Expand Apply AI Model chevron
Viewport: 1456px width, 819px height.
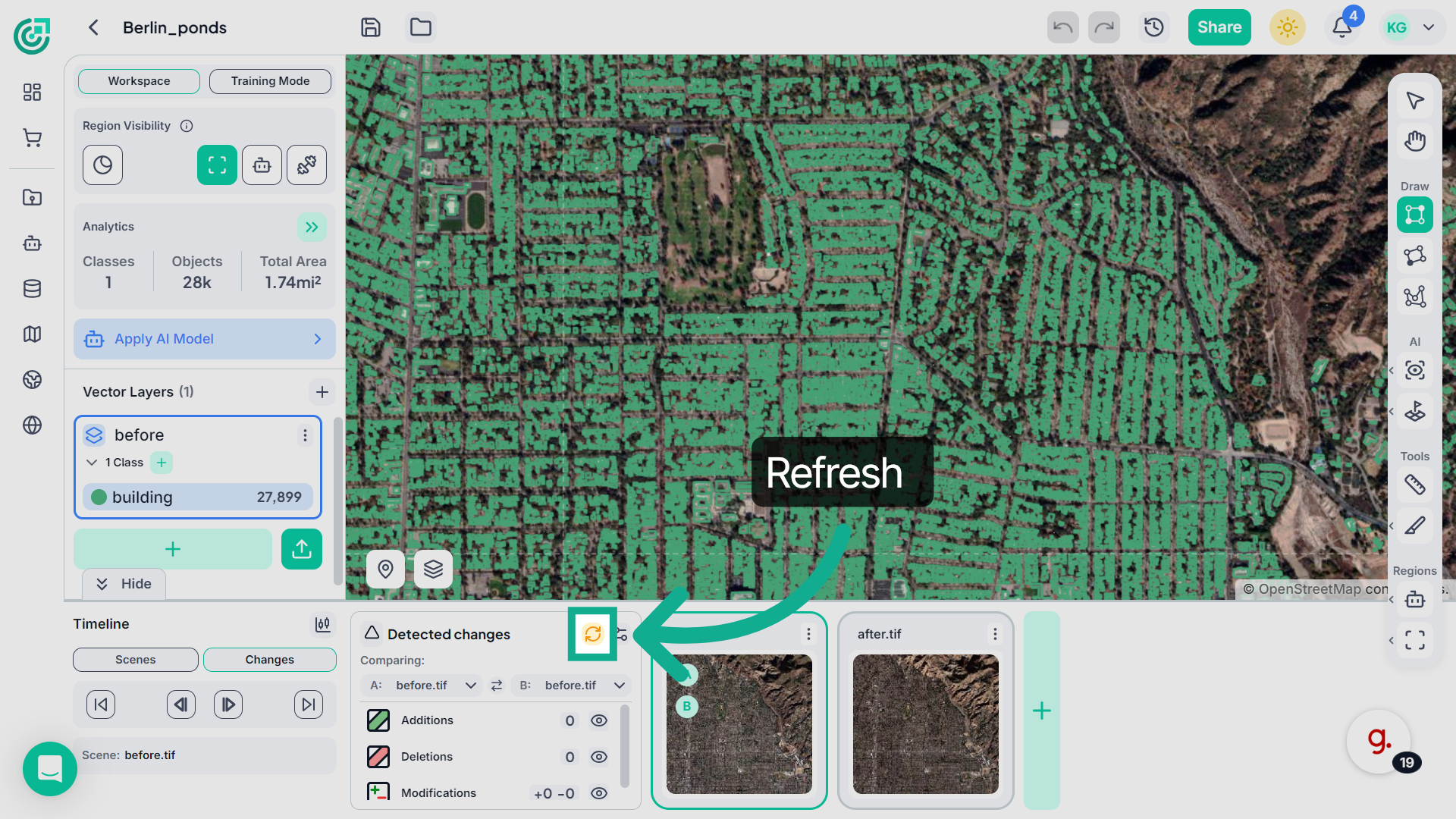318,339
